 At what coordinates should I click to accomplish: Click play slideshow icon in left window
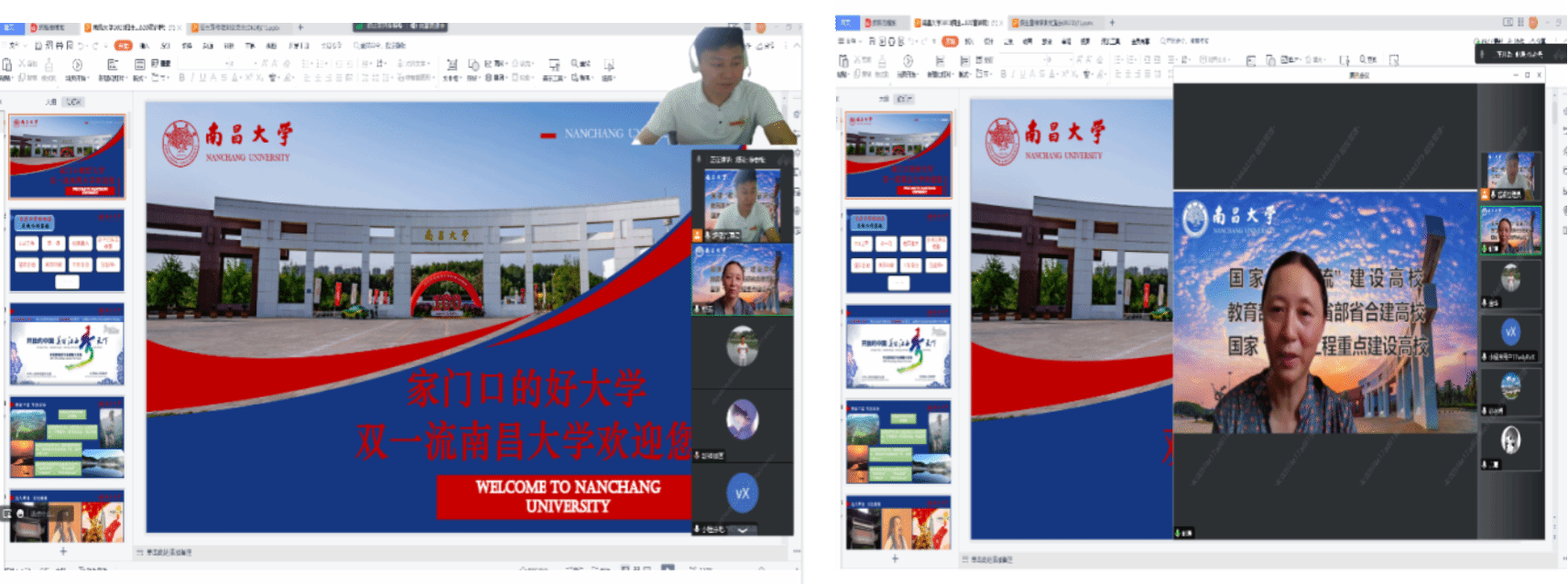pos(77,65)
